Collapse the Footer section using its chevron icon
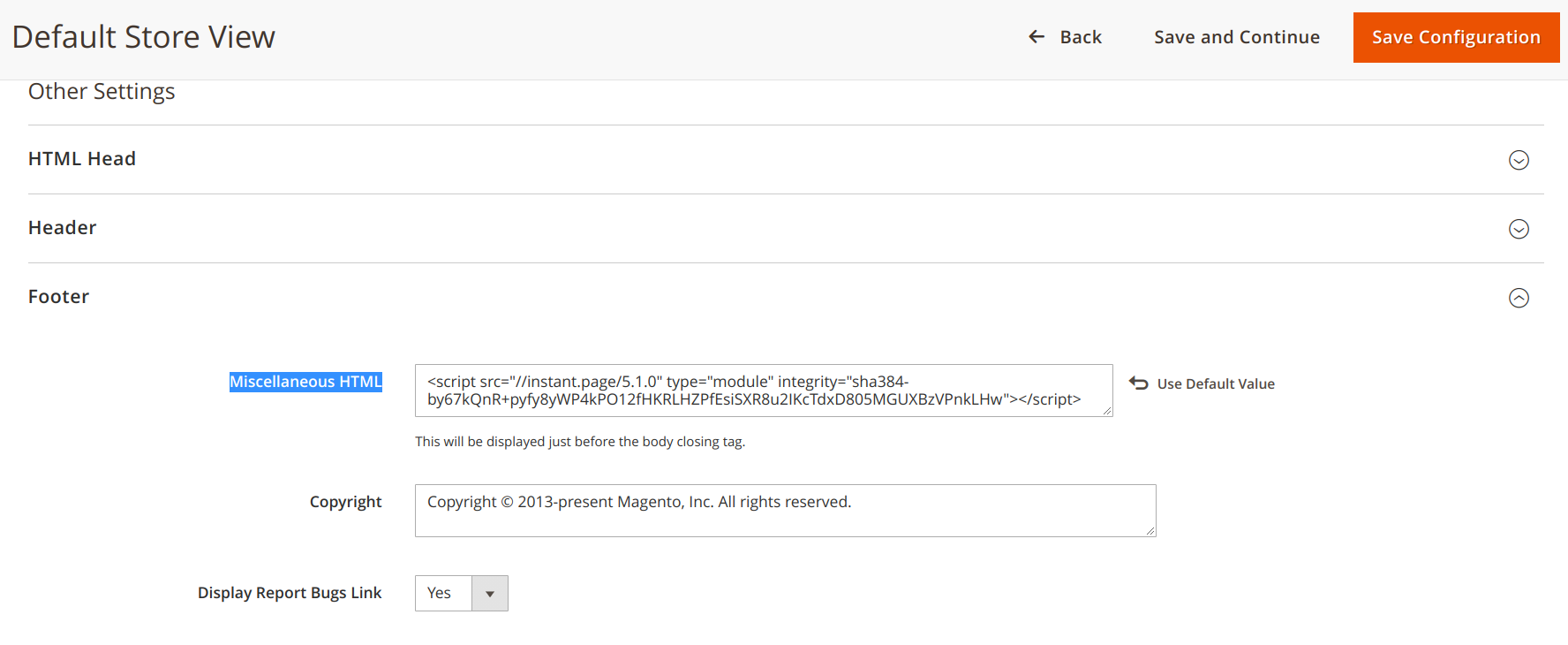Viewport: 1568px width, 645px height. [1519, 298]
